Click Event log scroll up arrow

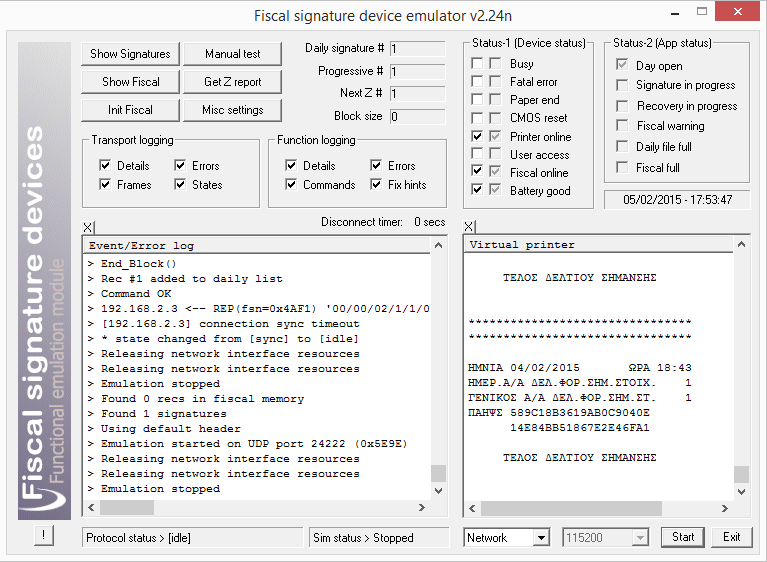click(438, 245)
